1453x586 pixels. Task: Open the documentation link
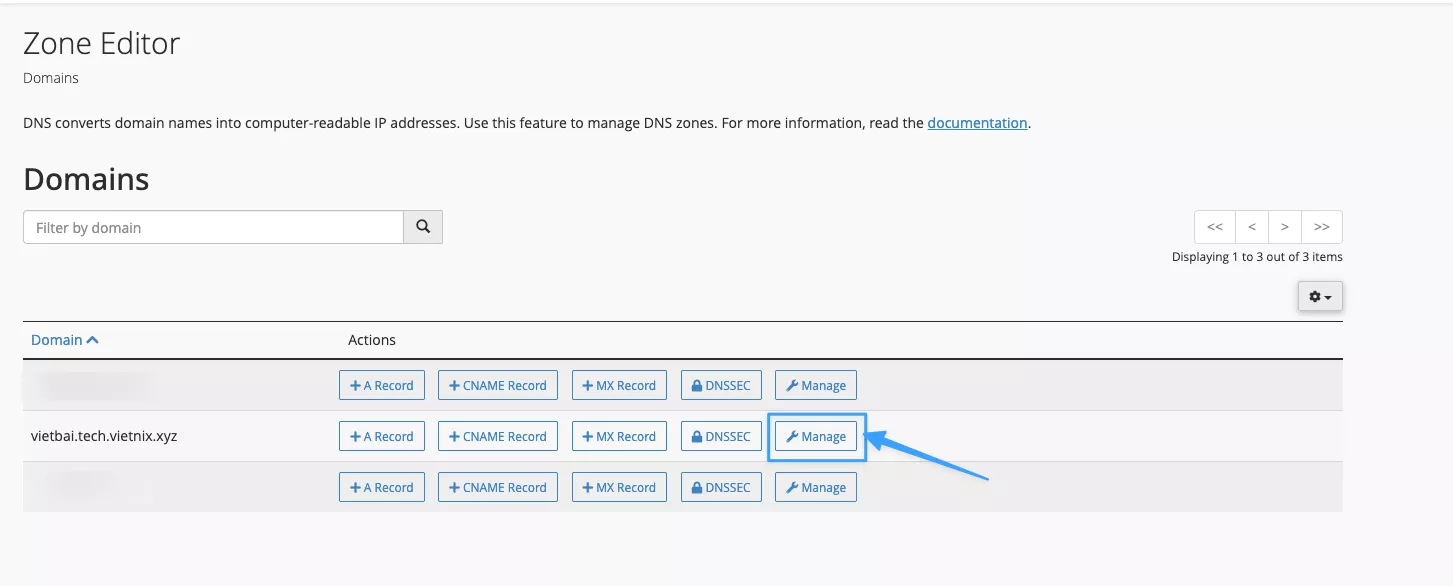pos(977,123)
